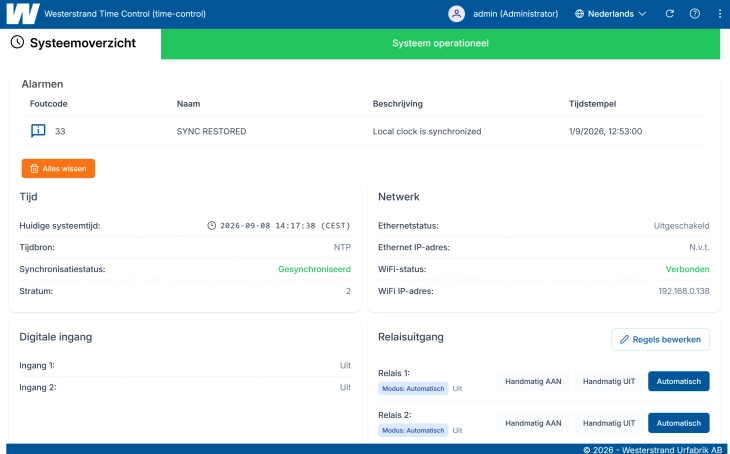Click the Gesynchroniseerd status value
This screenshot has height=454, width=730.
click(x=314, y=269)
